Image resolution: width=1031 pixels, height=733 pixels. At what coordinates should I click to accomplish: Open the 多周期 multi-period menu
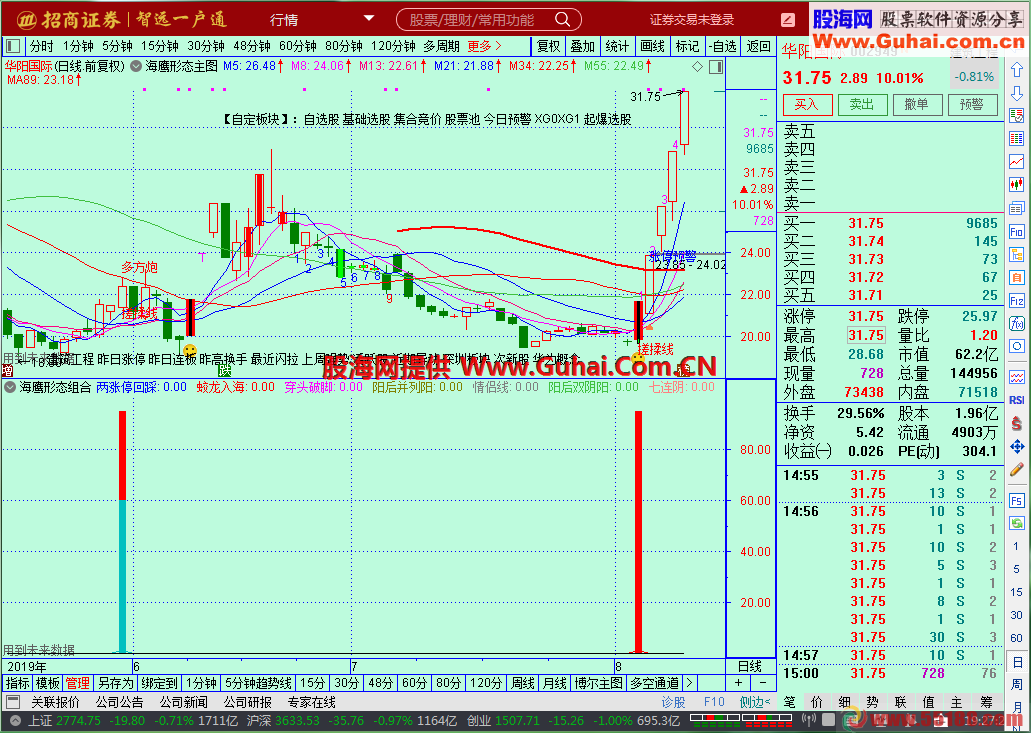click(441, 46)
